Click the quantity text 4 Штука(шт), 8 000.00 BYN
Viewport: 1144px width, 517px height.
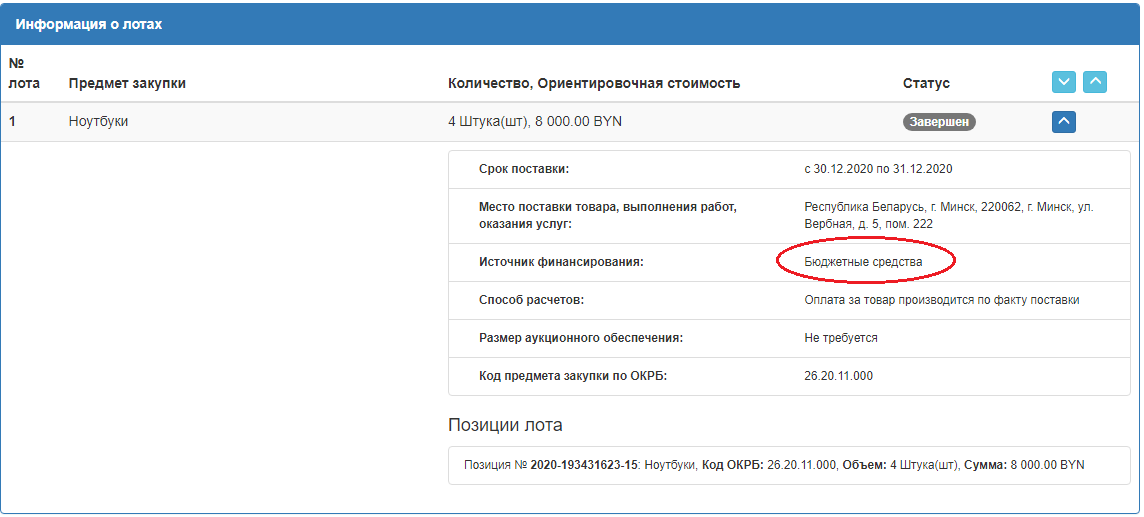(x=535, y=122)
